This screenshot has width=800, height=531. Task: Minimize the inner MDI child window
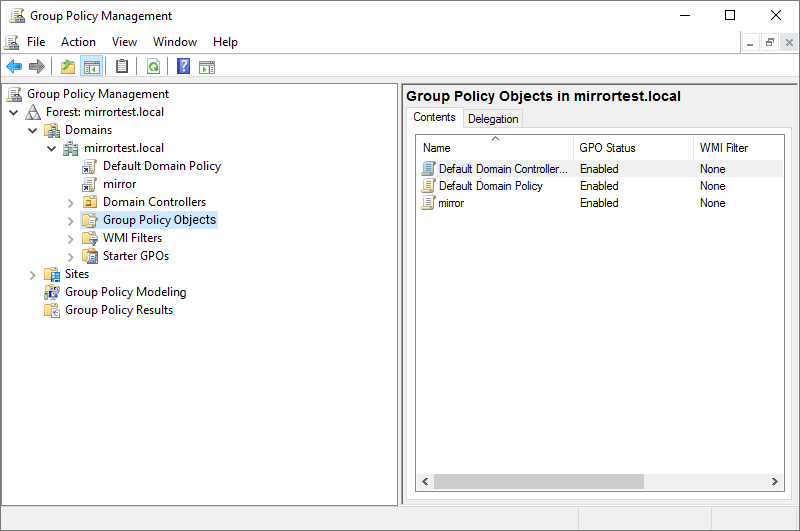tap(749, 42)
